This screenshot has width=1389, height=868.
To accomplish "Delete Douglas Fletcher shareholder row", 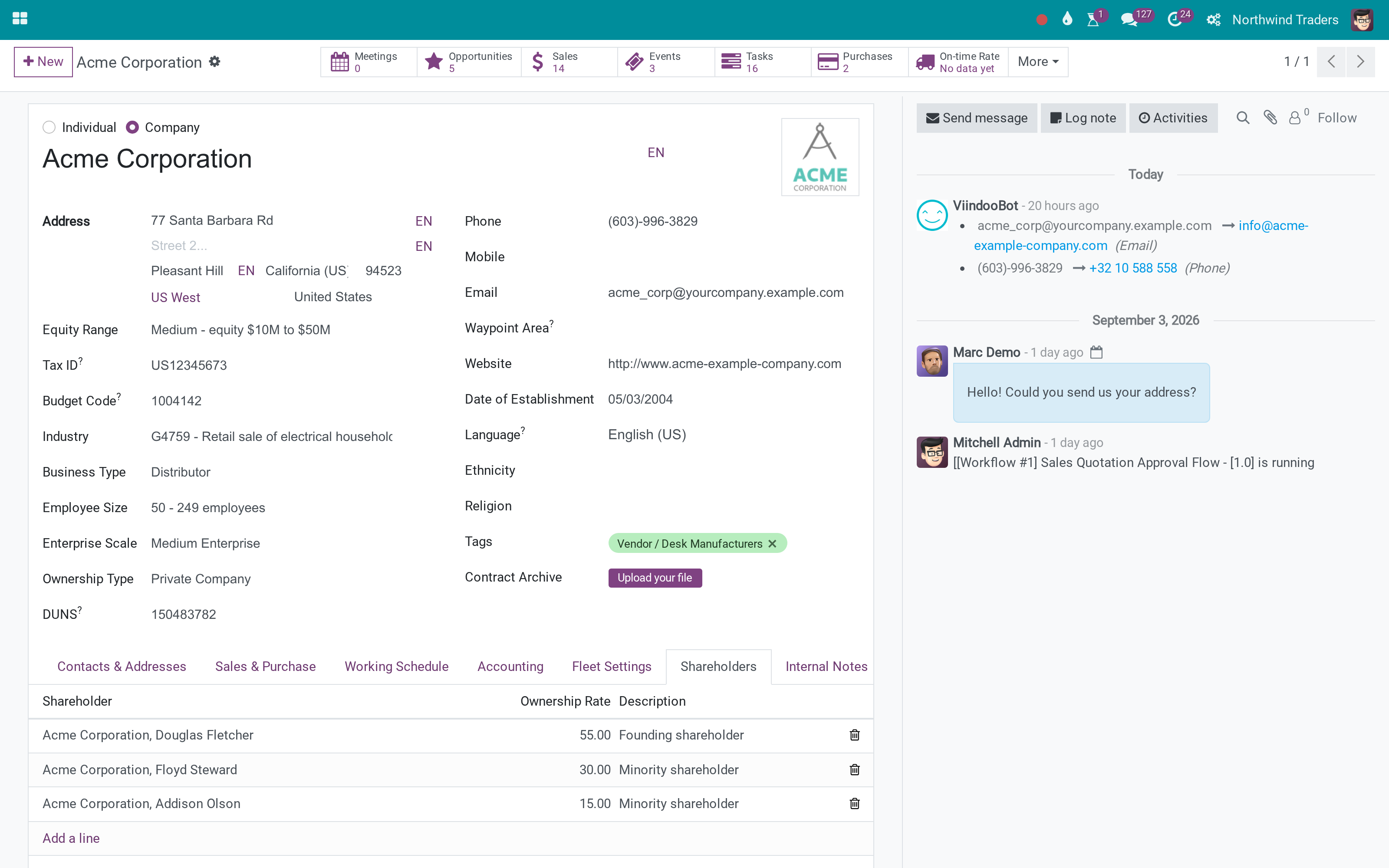I will click(855, 735).
